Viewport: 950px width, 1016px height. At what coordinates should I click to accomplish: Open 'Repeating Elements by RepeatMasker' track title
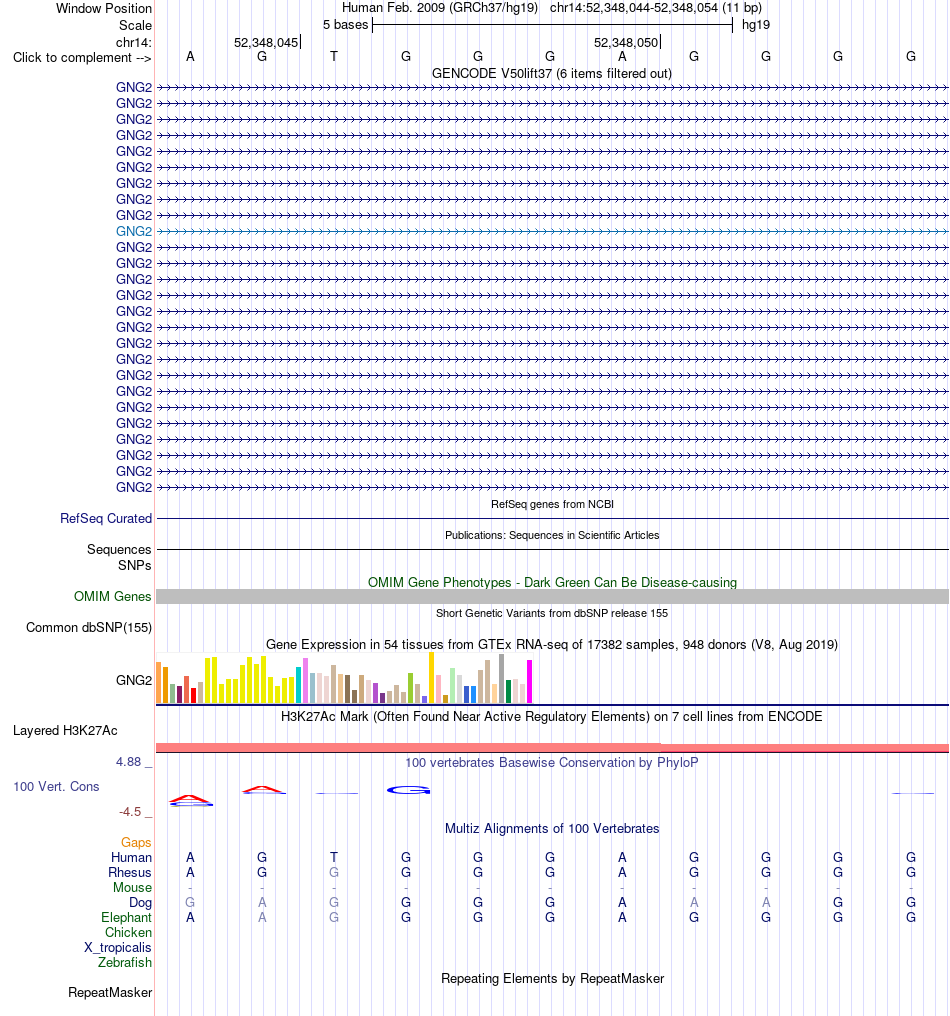point(552,978)
